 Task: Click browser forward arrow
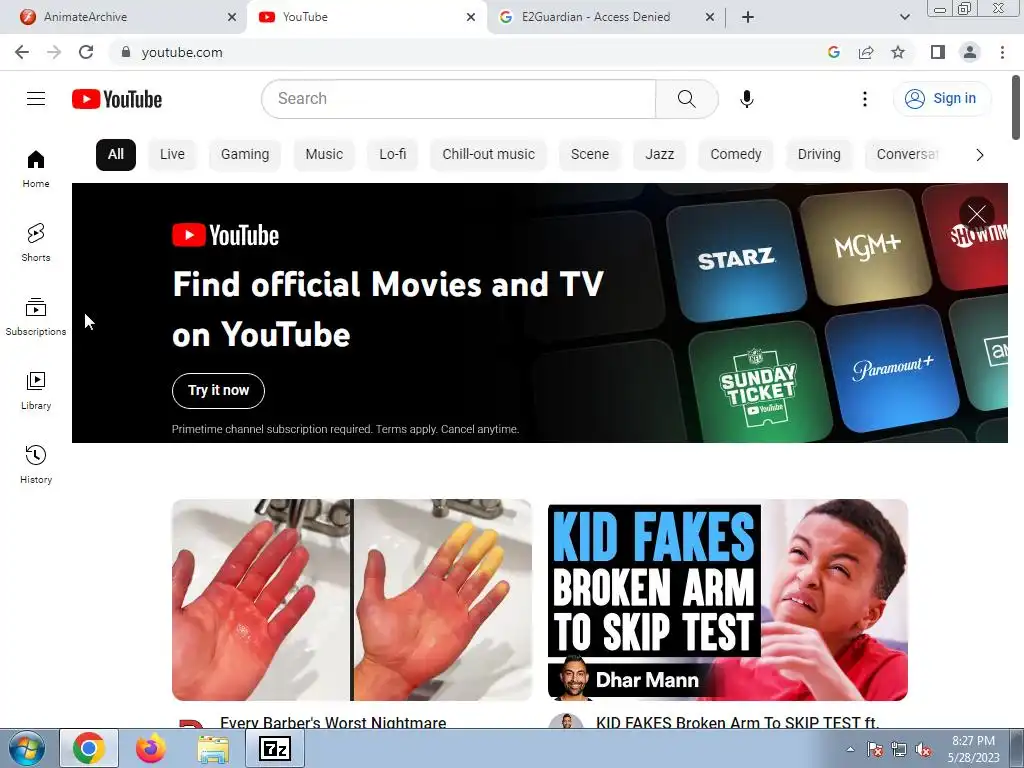[54, 52]
